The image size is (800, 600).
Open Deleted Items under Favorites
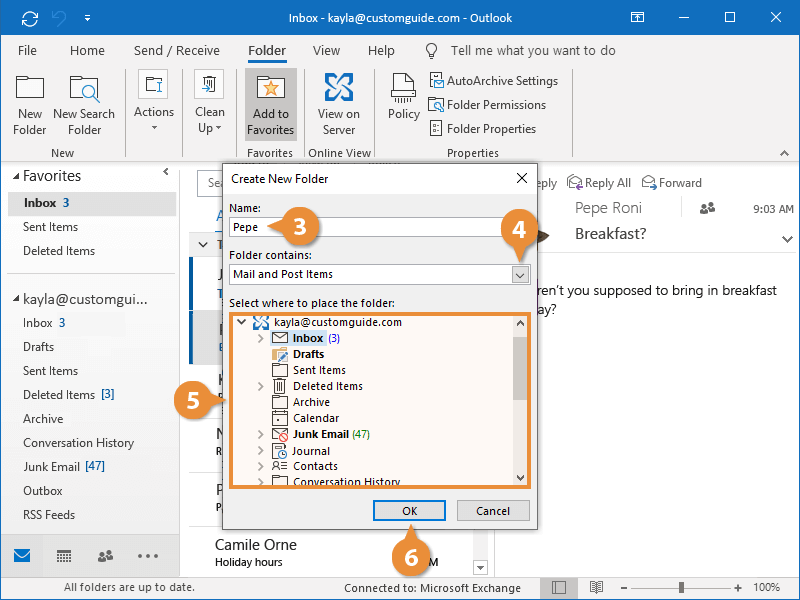point(59,251)
